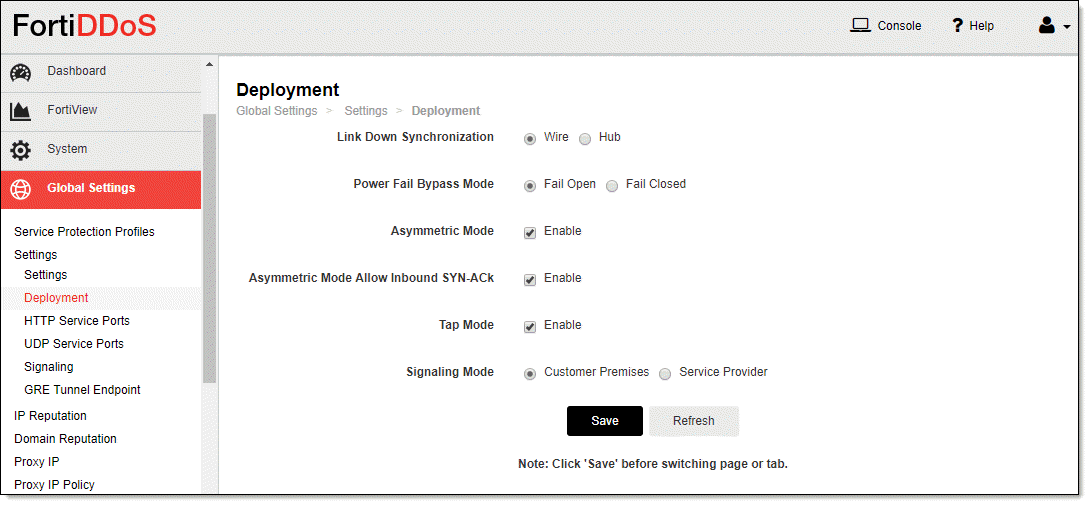Click the Global Settings globe icon

tap(21, 189)
